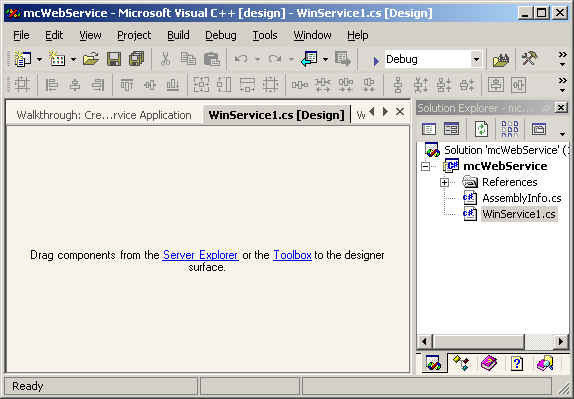Open the Index help bottom tab

(517, 363)
